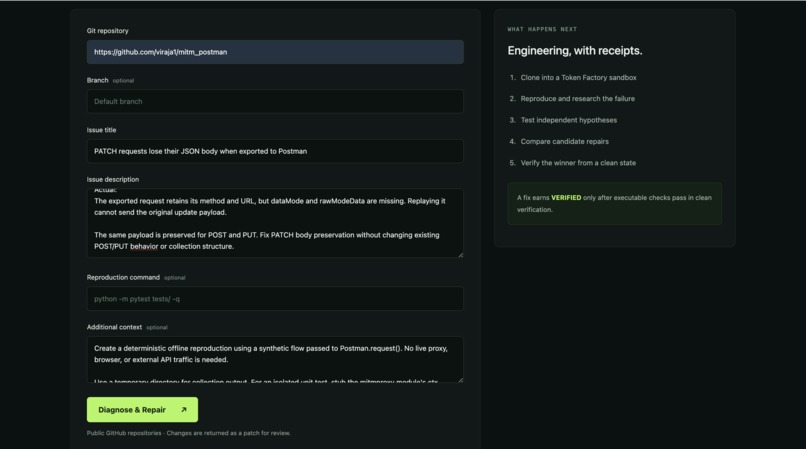Click the 'Git repository' label

click(107, 31)
